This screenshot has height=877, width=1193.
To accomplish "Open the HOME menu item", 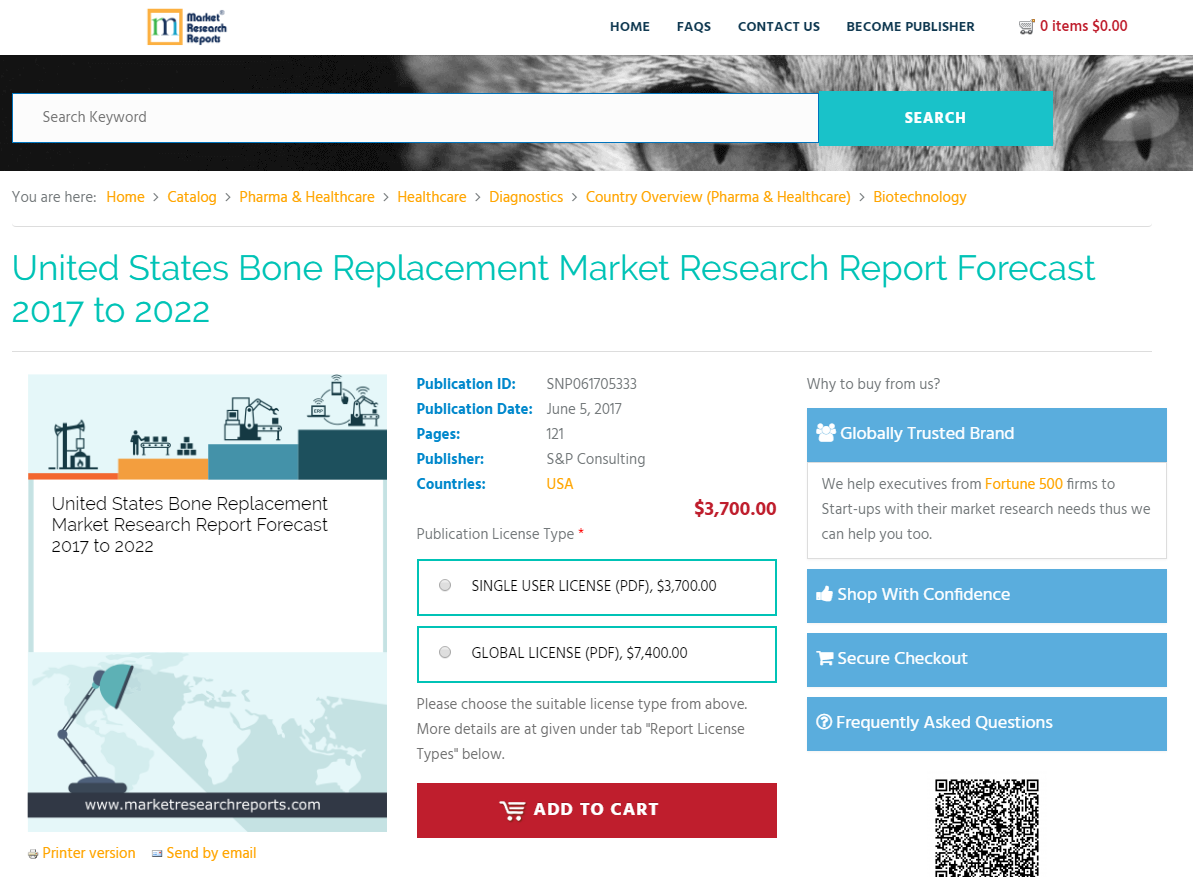I will pos(629,27).
